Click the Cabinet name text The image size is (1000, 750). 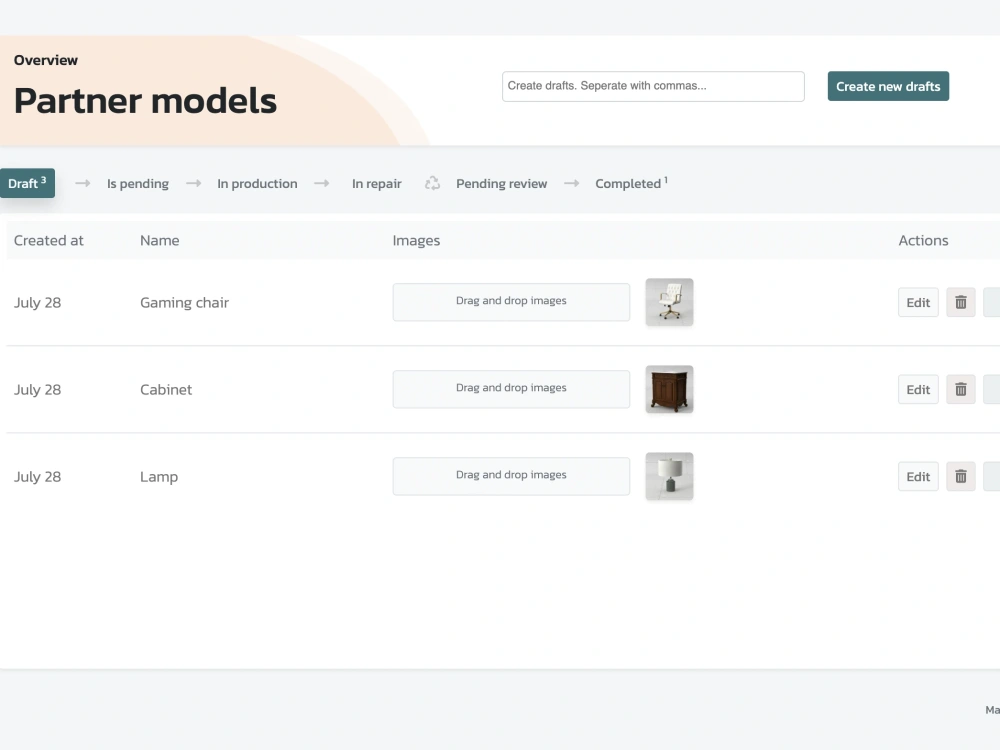(x=166, y=390)
